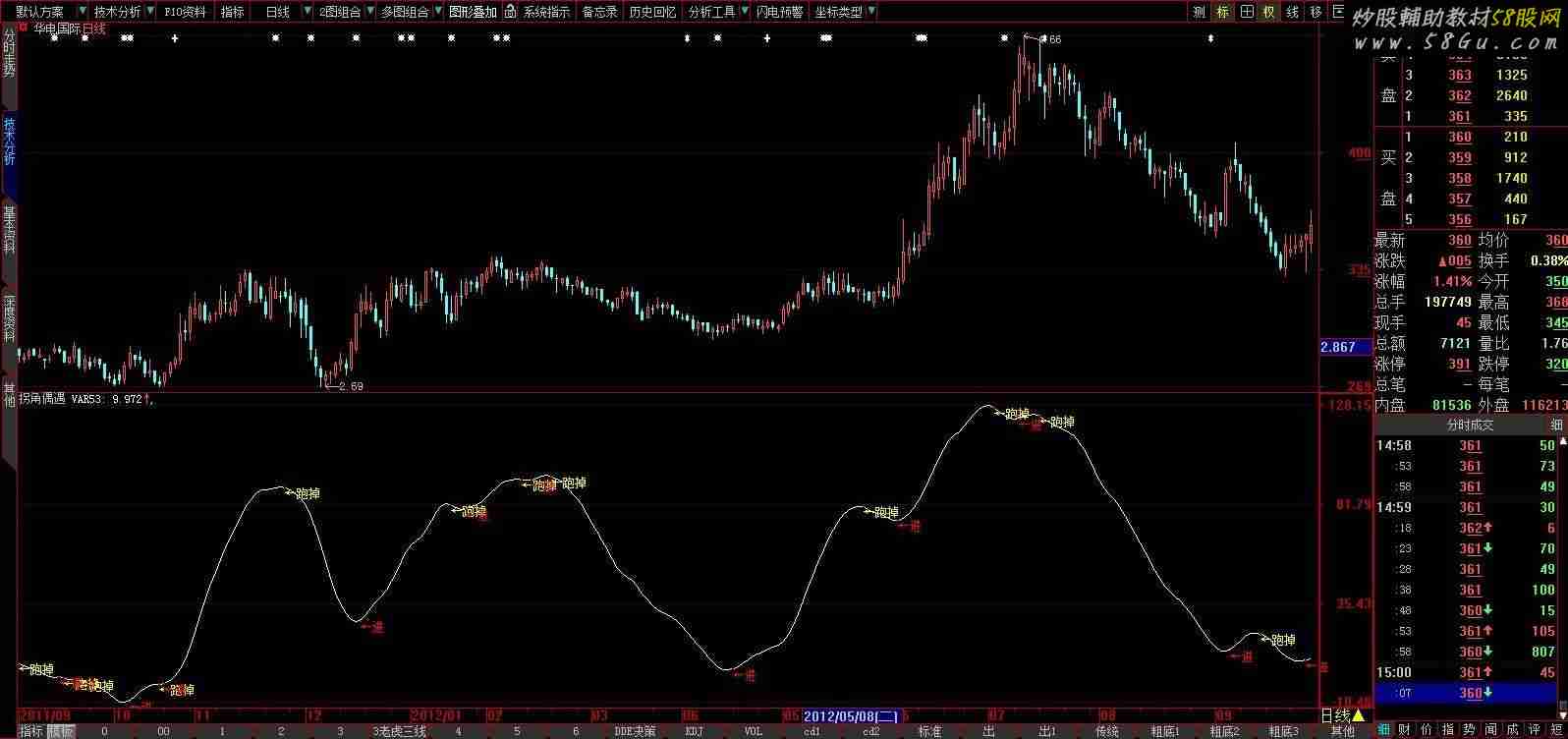Select the cd1 indicator tab
The width and height of the screenshot is (1568, 739).
pos(812,731)
